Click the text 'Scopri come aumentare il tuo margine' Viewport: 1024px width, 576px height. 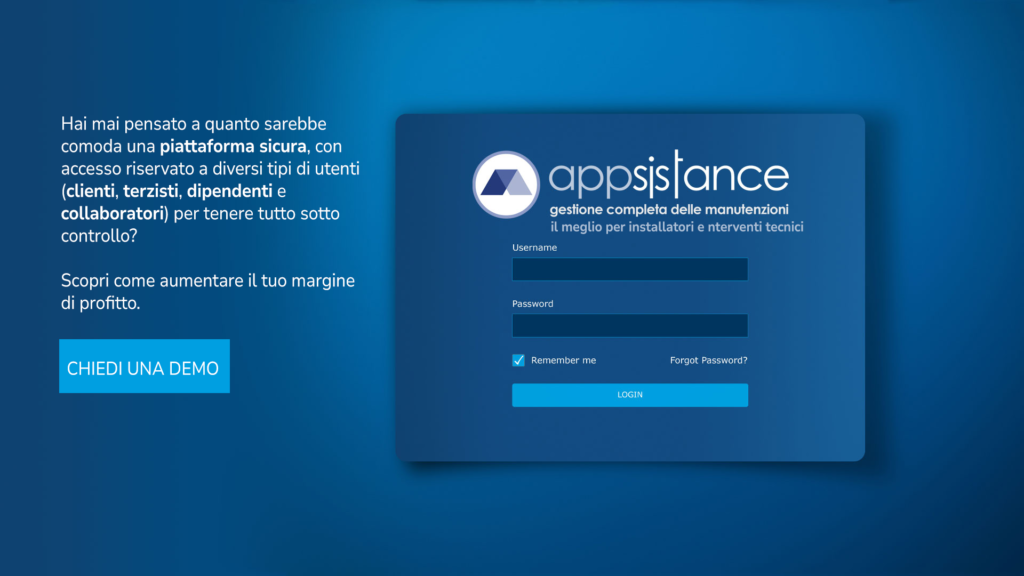pyautogui.click(x=208, y=281)
